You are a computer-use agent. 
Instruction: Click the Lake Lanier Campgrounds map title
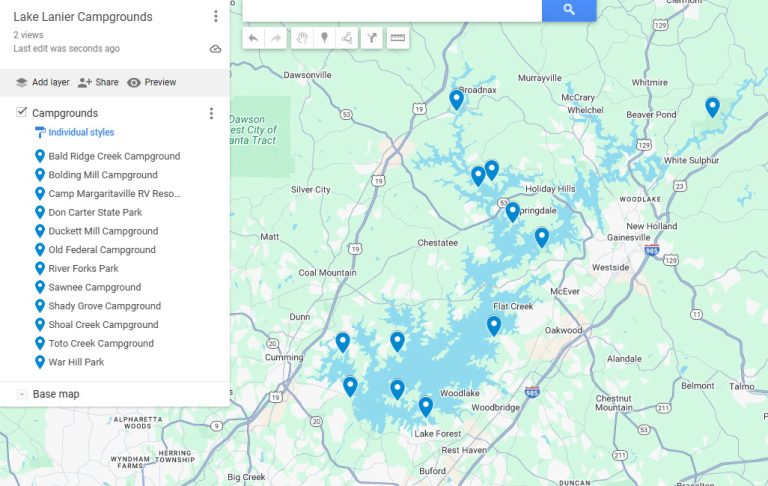(x=83, y=17)
